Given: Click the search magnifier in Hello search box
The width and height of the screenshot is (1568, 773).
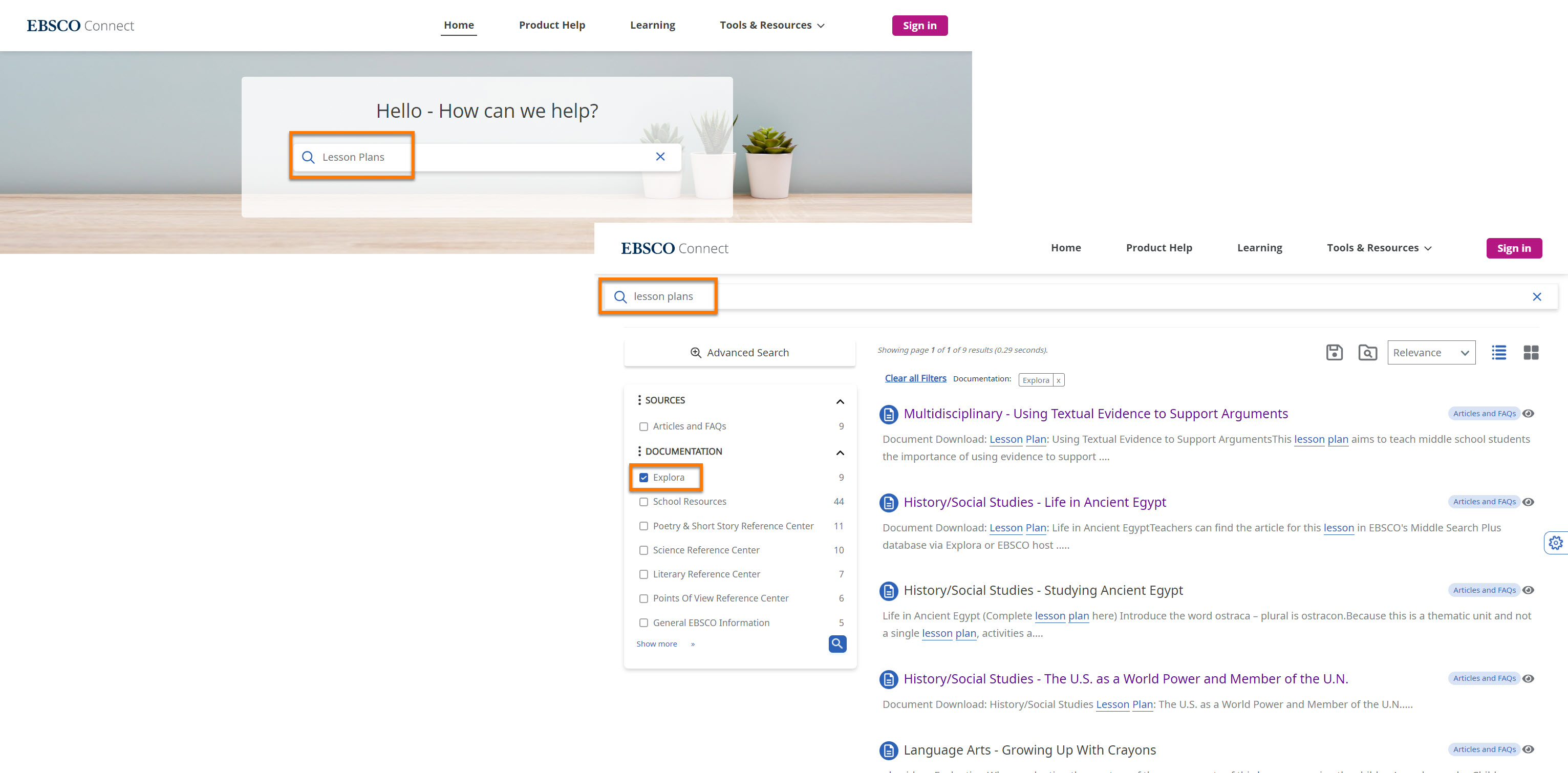Looking at the screenshot, I should point(309,157).
